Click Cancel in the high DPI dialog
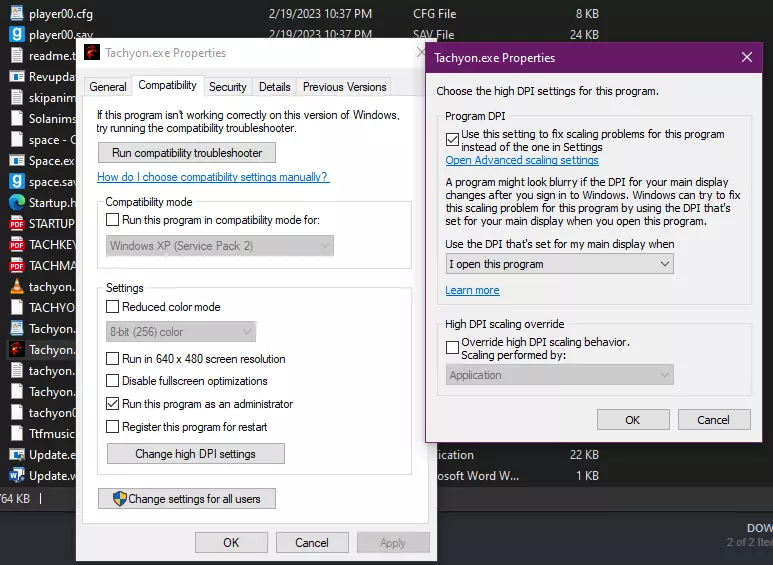Screen dimensions: 773x565 coord(714,420)
